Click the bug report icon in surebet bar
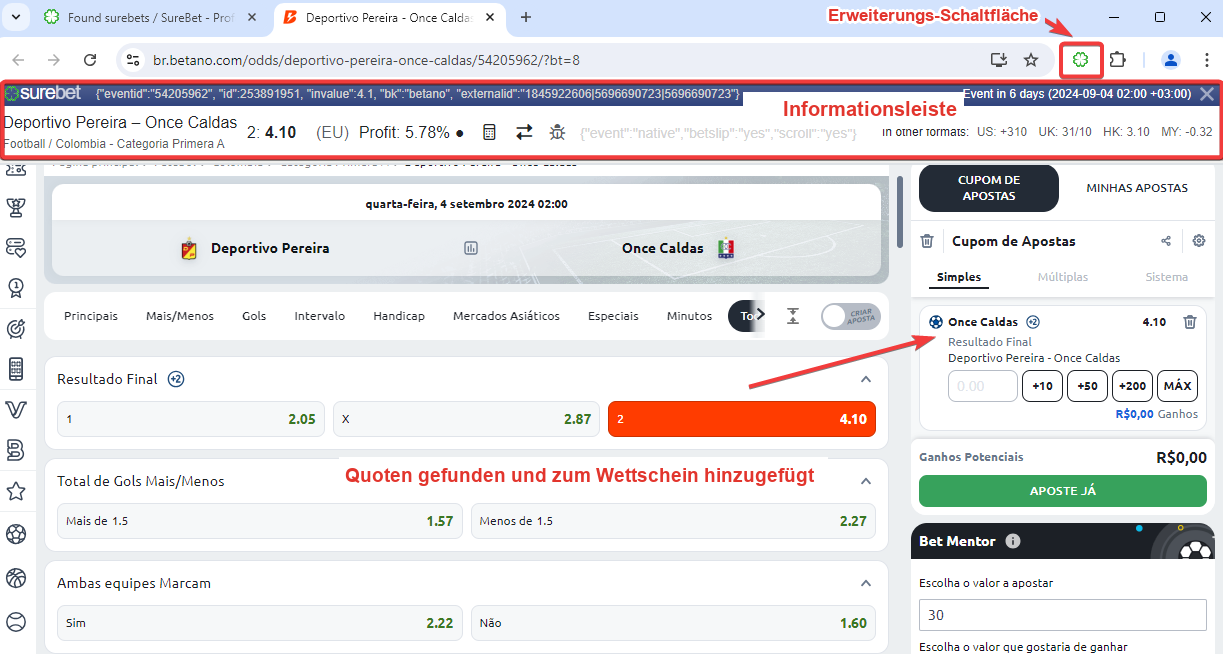1223x654 pixels. [557, 132]
